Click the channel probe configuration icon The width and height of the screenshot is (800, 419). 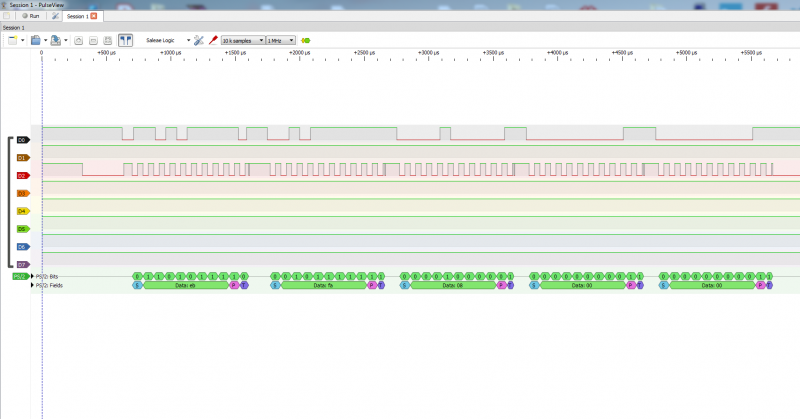tap(212, 40)
